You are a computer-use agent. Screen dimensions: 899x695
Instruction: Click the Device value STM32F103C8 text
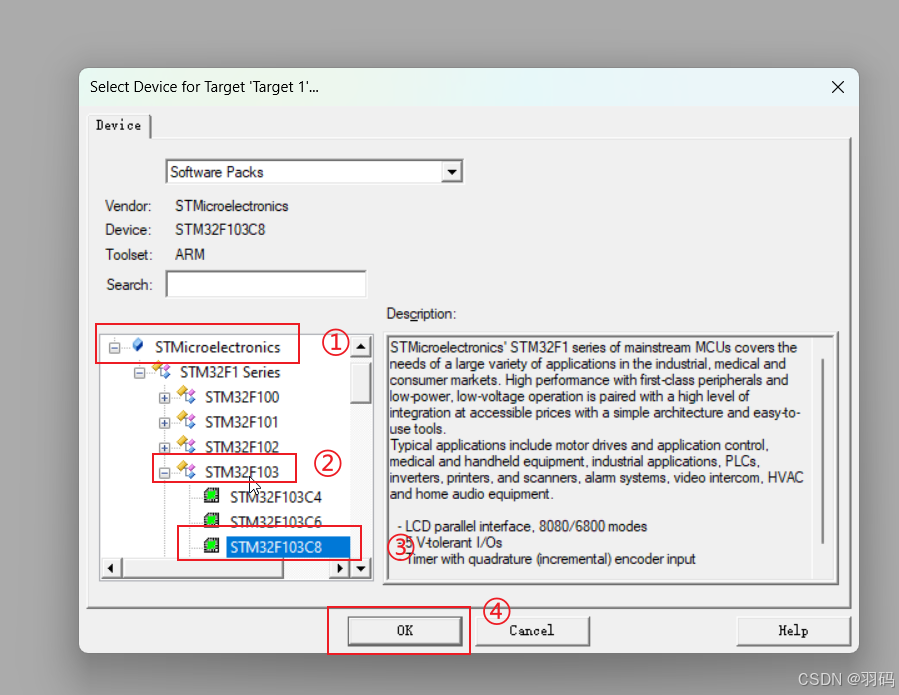click(x=220, y=230)
